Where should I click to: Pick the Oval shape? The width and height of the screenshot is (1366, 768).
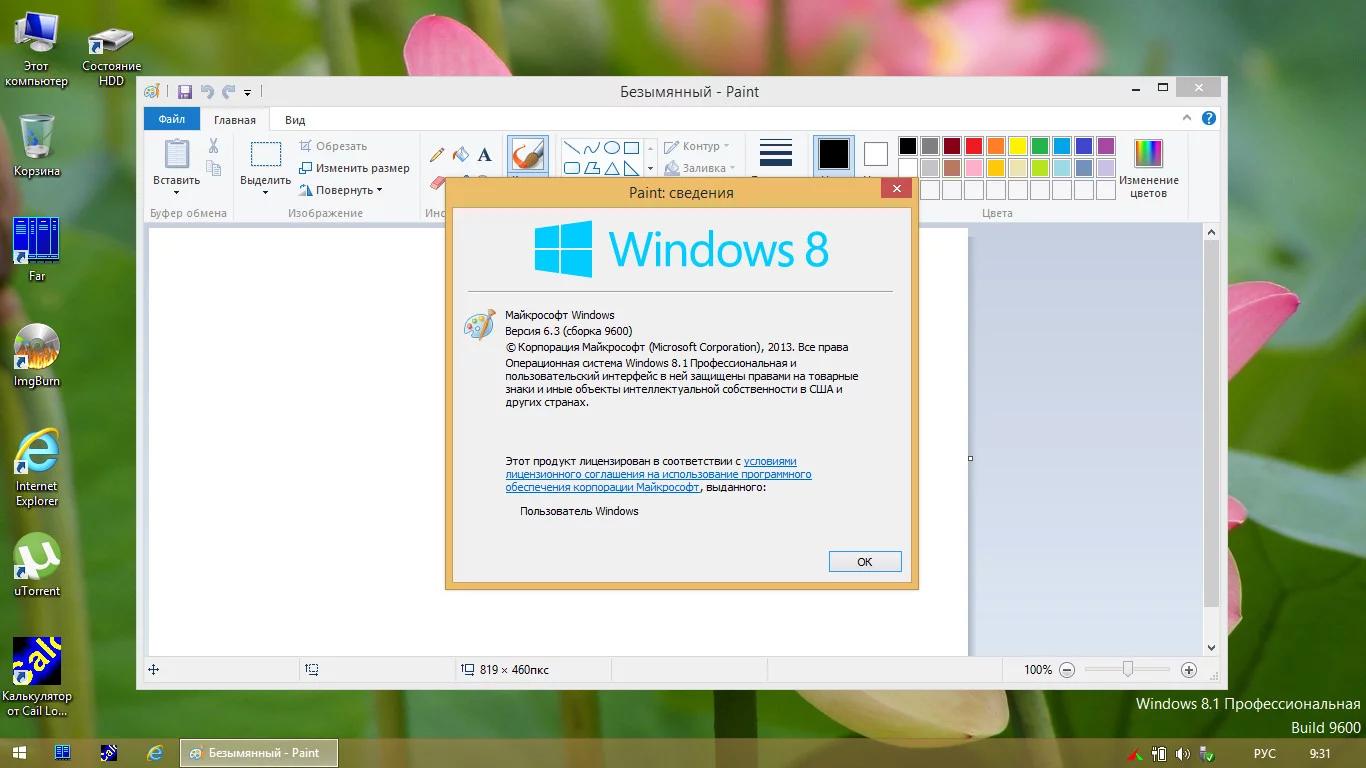pyautogui.click(x=612, y=148)
